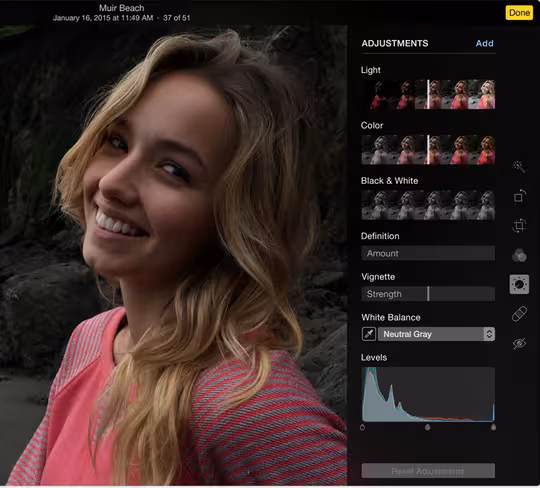
Task: Click the yellow Done button
Action: click(x=519, y=13)
